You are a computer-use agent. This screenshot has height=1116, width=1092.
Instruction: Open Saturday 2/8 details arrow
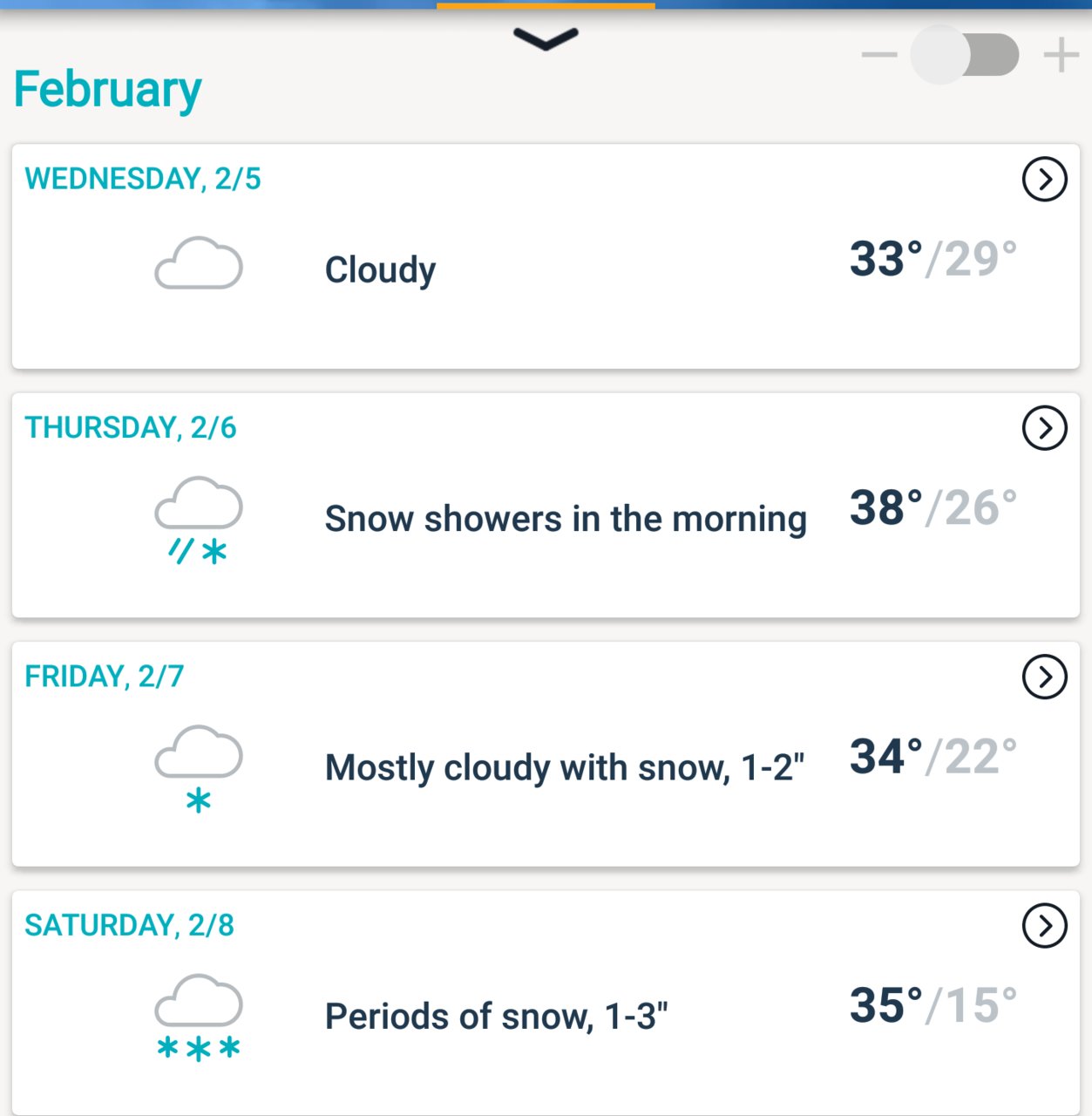[x=1044, y=925]
